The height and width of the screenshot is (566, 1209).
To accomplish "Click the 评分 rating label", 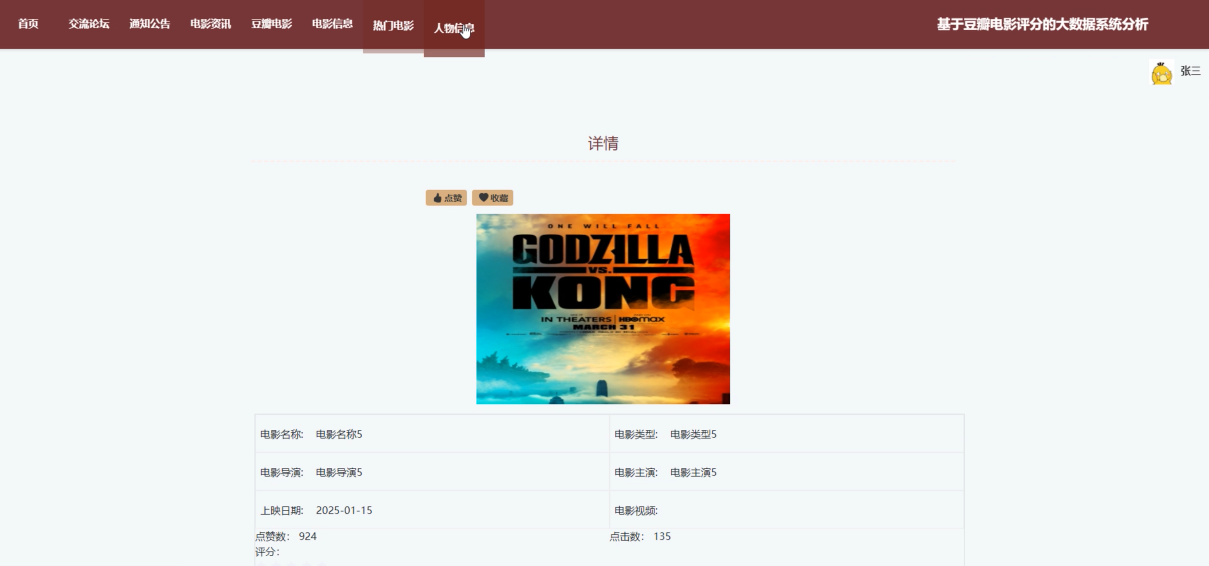I will tap(267, 552).
